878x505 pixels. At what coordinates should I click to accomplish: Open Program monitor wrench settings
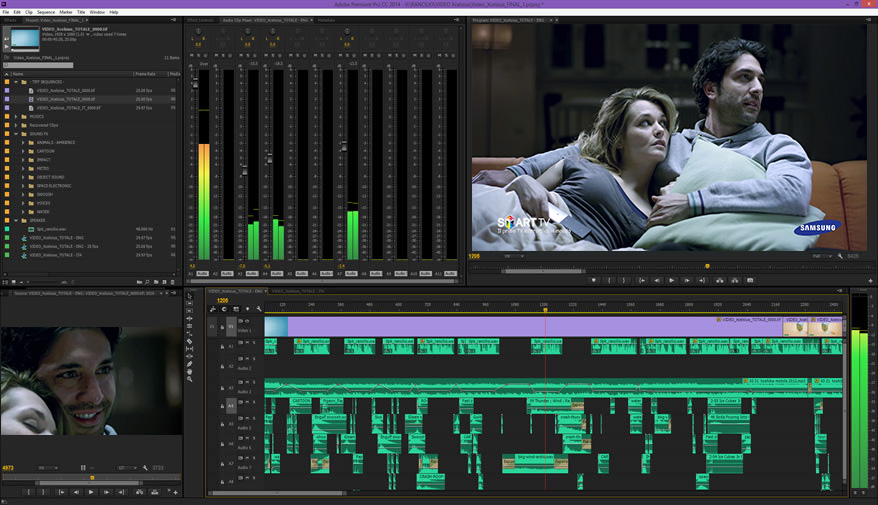pos(840,256)
